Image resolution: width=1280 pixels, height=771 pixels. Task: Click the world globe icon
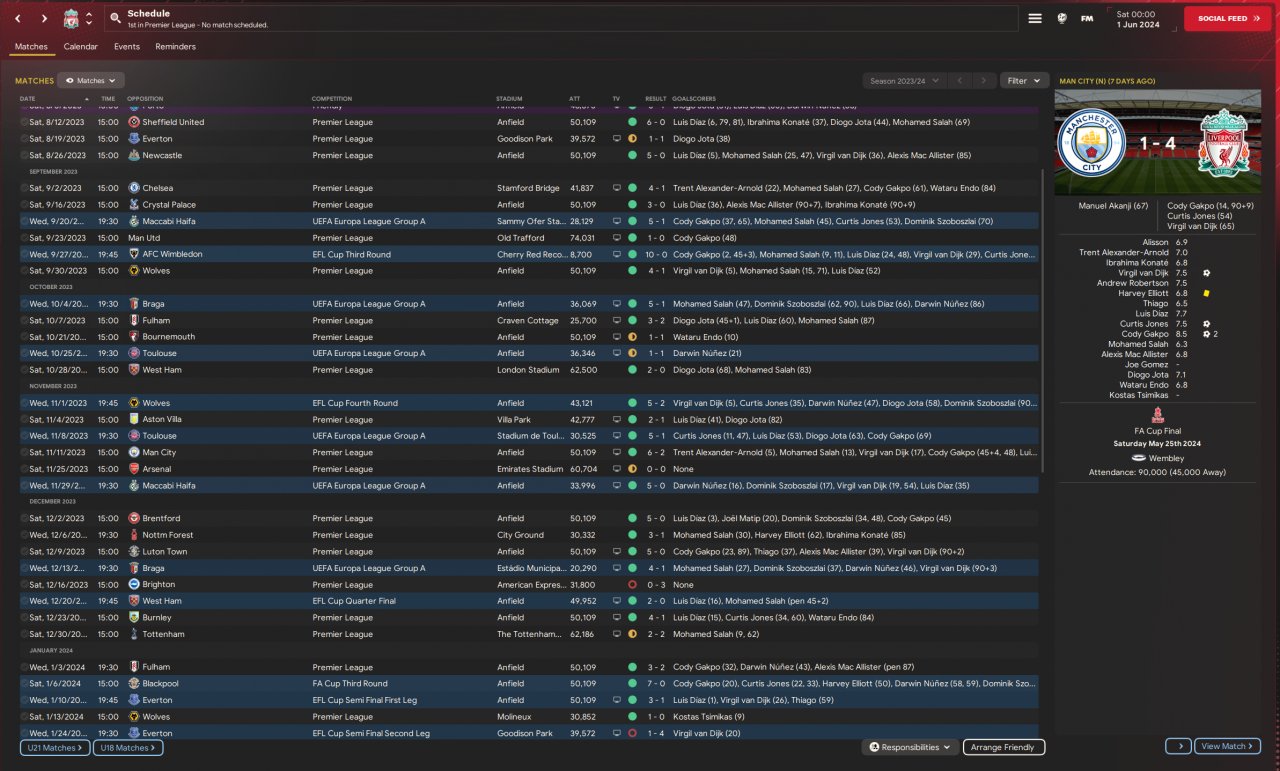pyautogui.click(x=1062, y=18)
